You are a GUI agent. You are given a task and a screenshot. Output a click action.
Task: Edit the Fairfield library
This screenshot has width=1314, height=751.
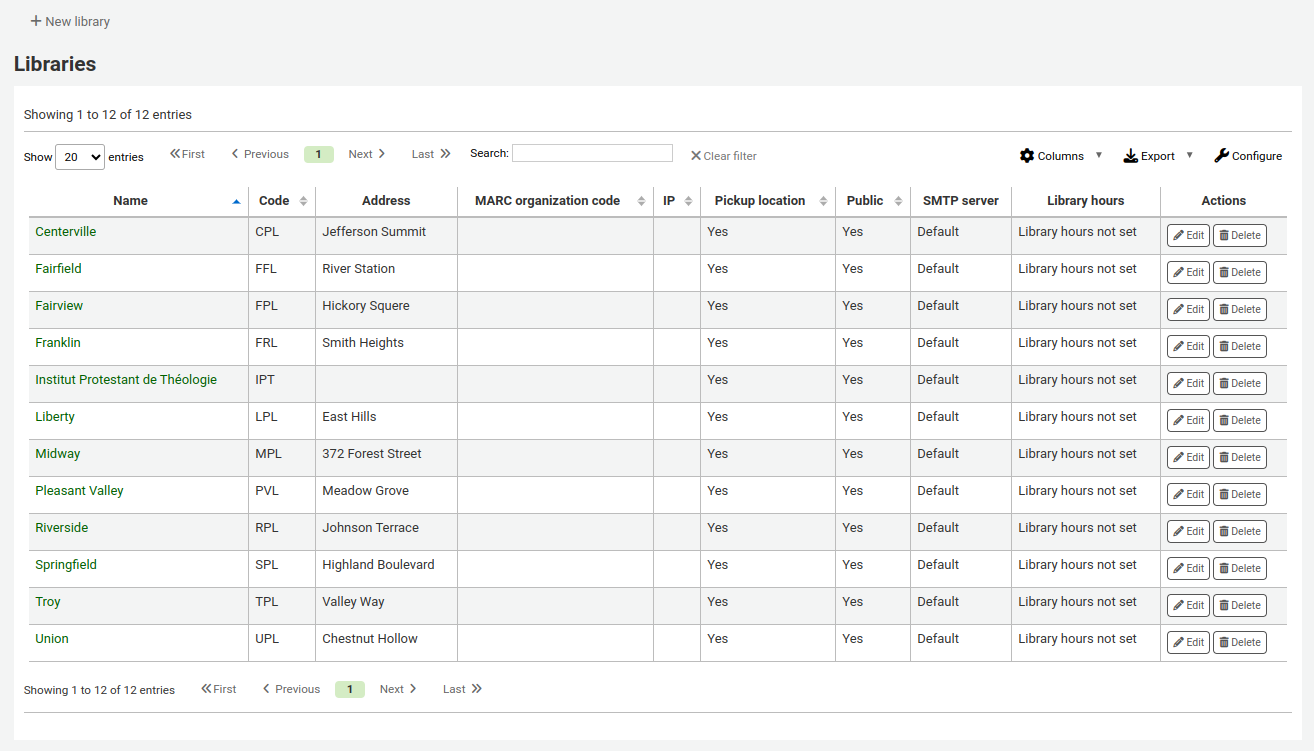click(1188, 273)
